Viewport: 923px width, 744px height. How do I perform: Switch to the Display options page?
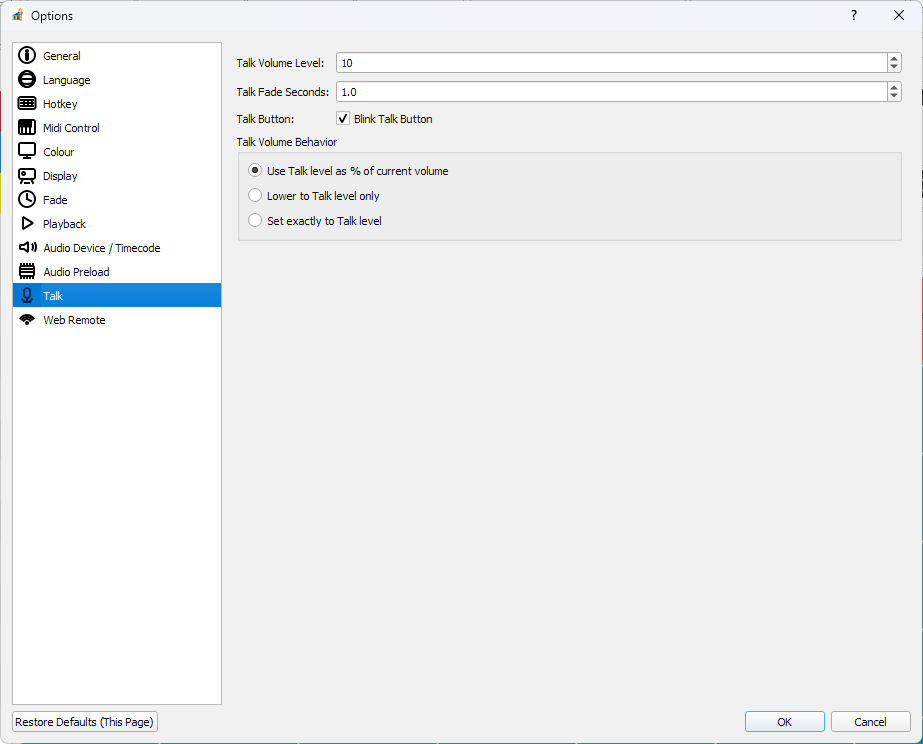pos(60,176)
